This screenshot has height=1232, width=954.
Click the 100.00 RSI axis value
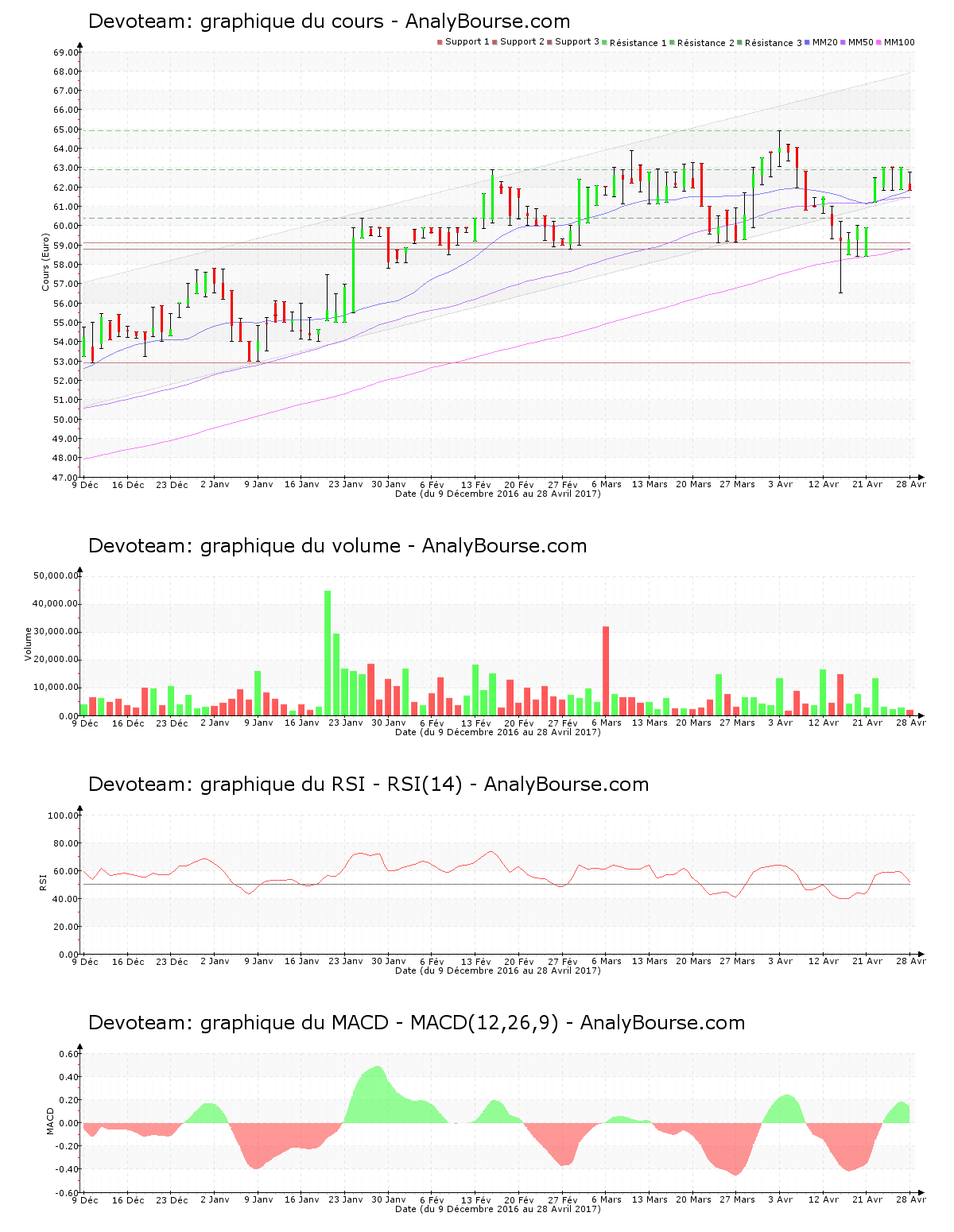click(64, 816)
